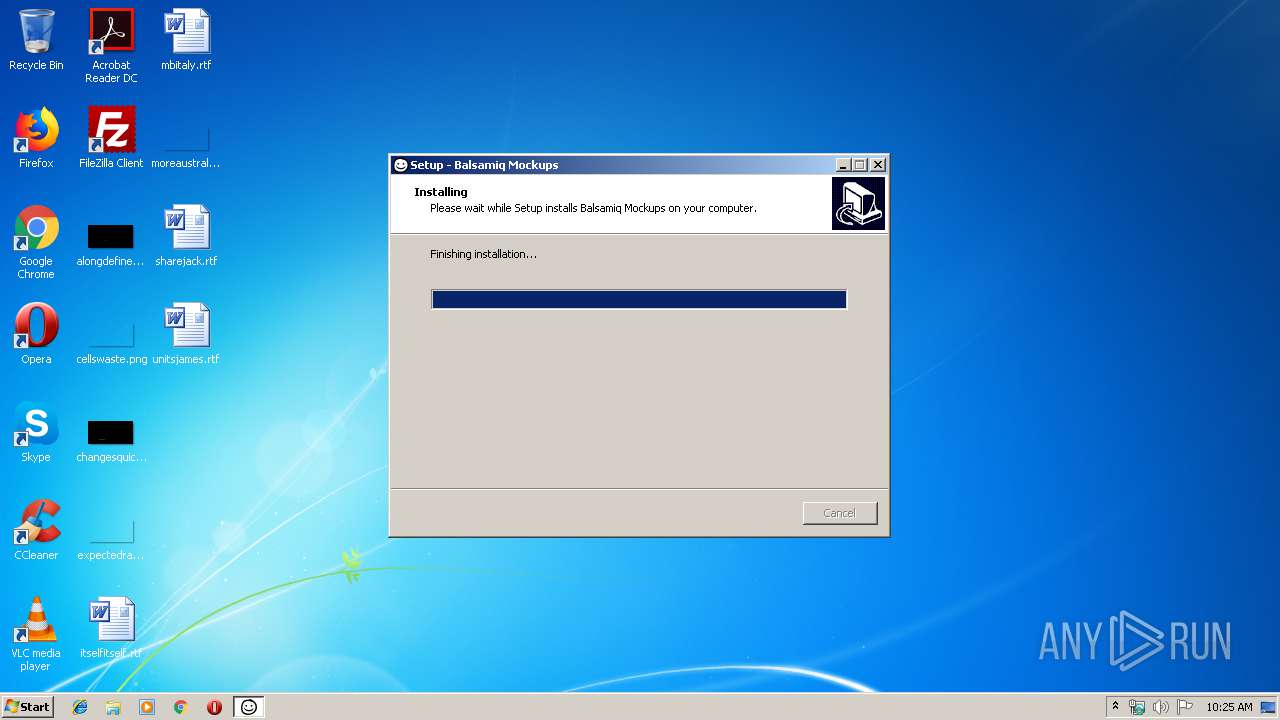1280x720 pixels.
Task: Launch the Opera desktop shortcut
Action: click(x=36, y=335)
